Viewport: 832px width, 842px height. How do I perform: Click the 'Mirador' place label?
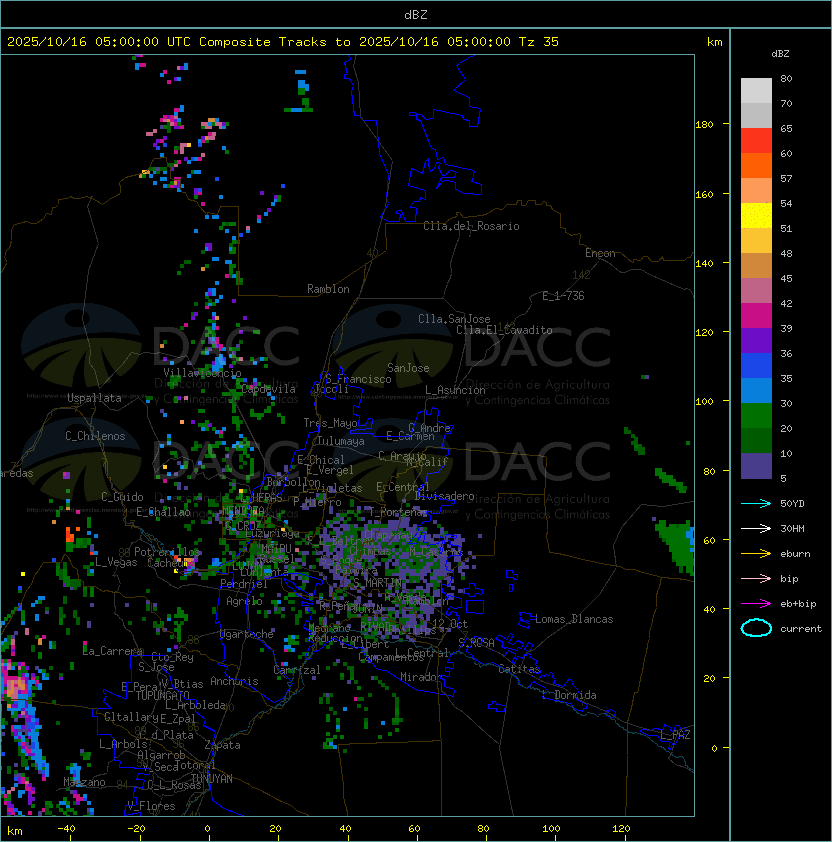(x=421, y=677)
